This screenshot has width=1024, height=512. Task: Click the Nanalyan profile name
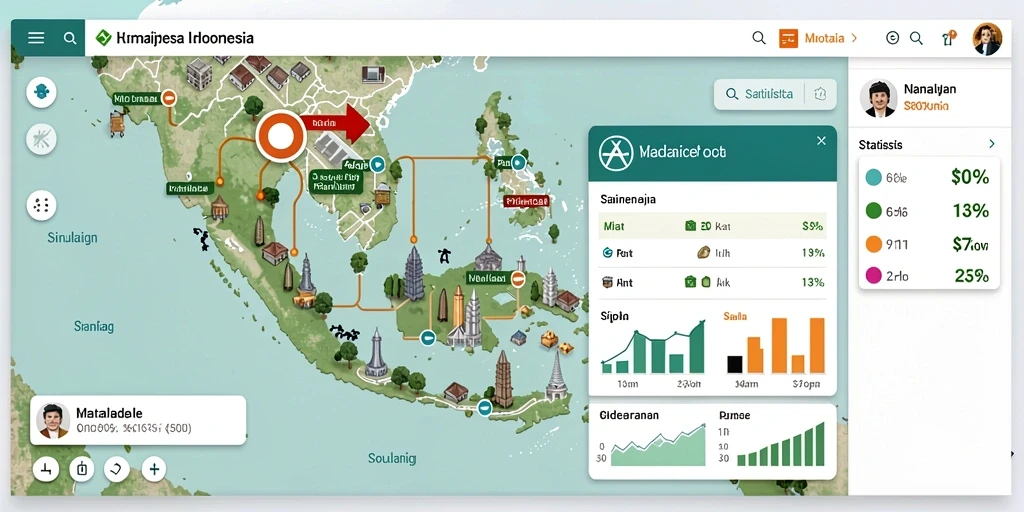click(x=930, y=89)
